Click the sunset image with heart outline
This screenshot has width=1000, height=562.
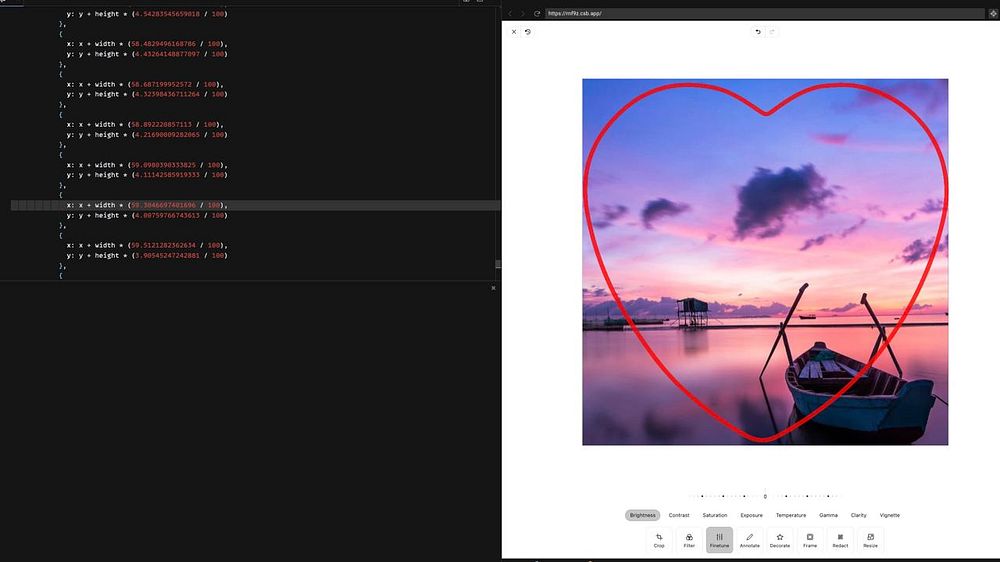[765, 262]
